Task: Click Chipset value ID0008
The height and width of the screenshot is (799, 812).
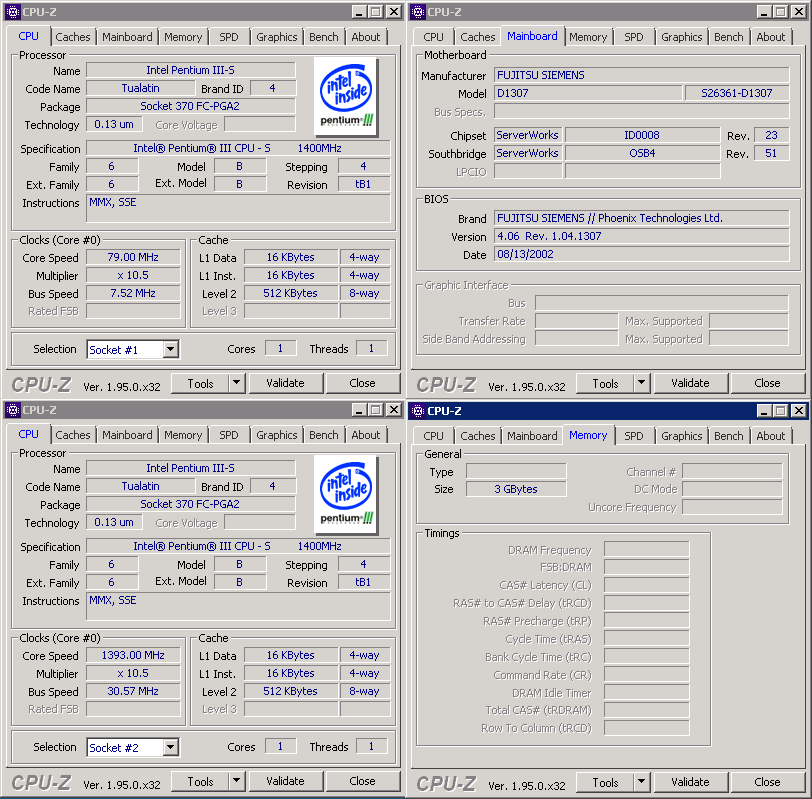Action: [642, 135]
